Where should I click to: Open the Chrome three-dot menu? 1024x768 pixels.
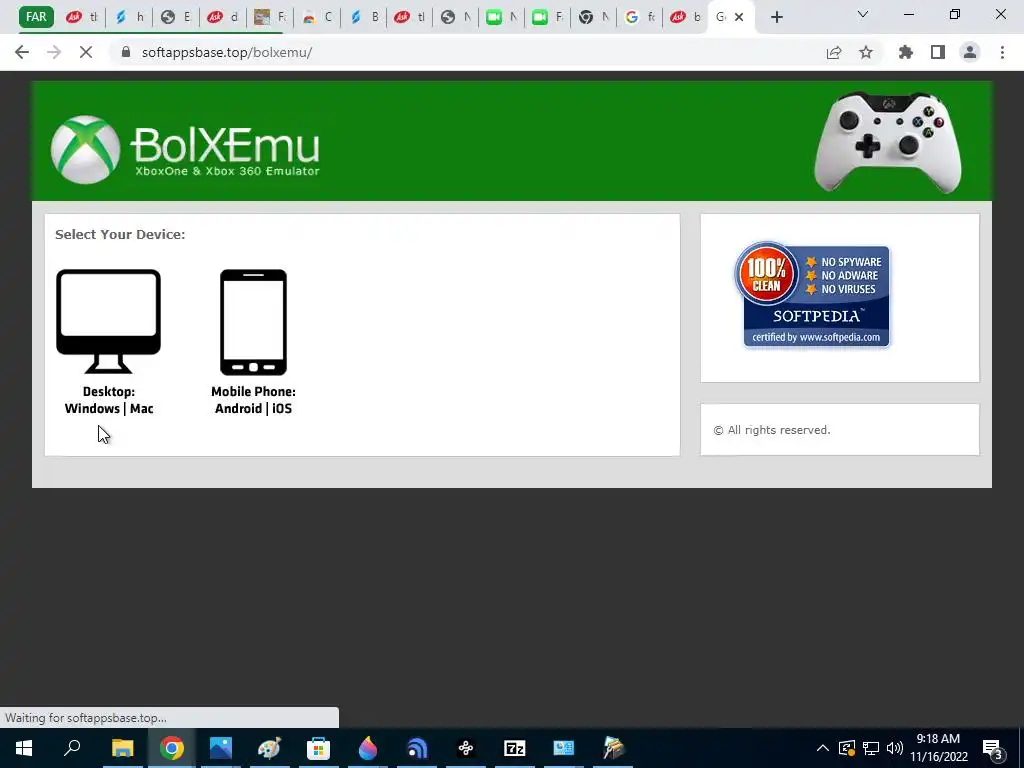point(1002,52)
